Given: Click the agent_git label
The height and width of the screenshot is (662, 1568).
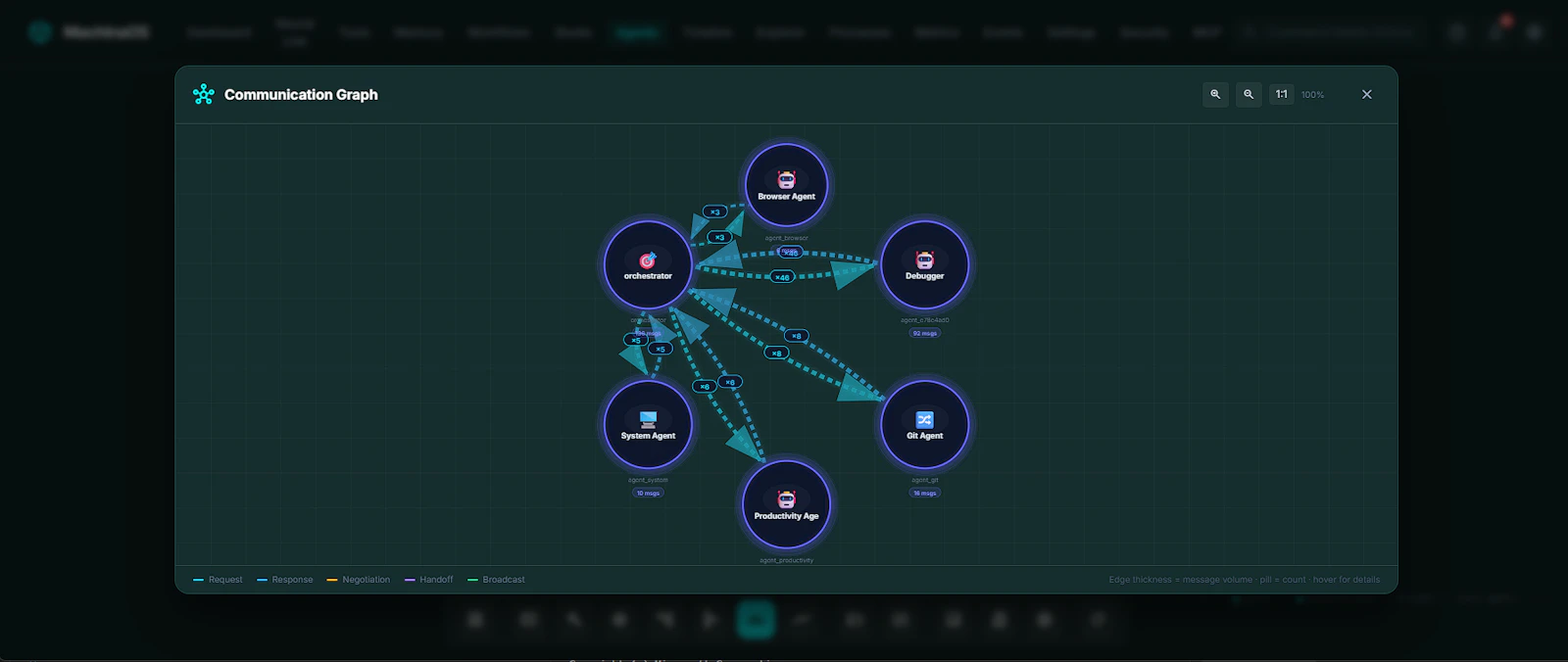Looking at the screenshot, I should [x=924, y=480].
